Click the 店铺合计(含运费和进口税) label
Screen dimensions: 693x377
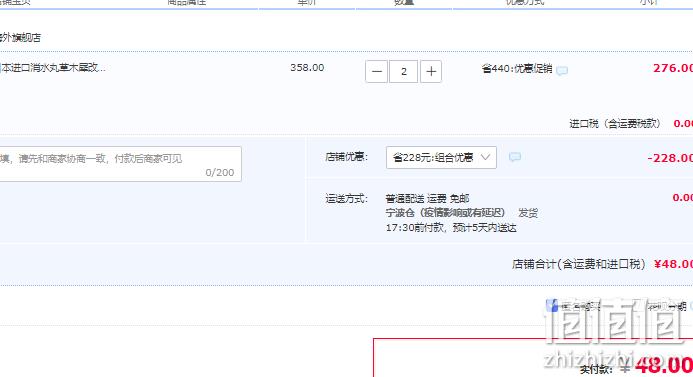pos(579,264)
